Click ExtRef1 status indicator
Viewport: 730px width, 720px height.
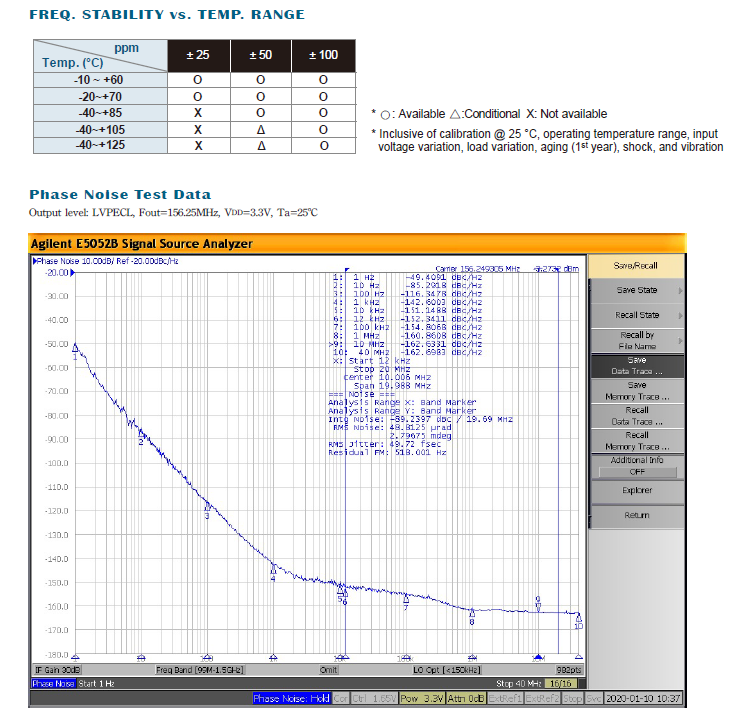tap(505, 699)
